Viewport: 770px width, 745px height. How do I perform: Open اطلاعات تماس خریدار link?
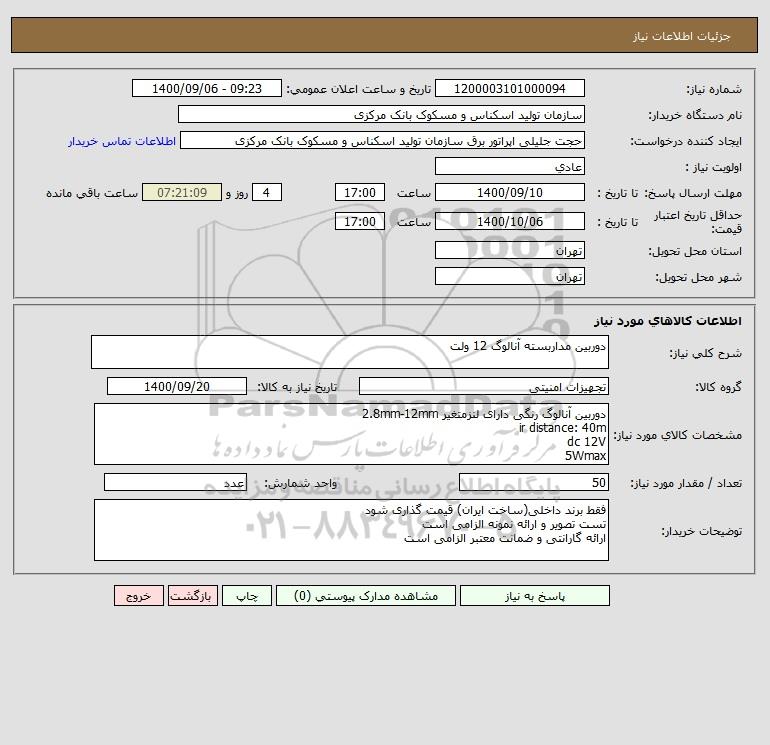pyautogui.click(x=122, y=141)
